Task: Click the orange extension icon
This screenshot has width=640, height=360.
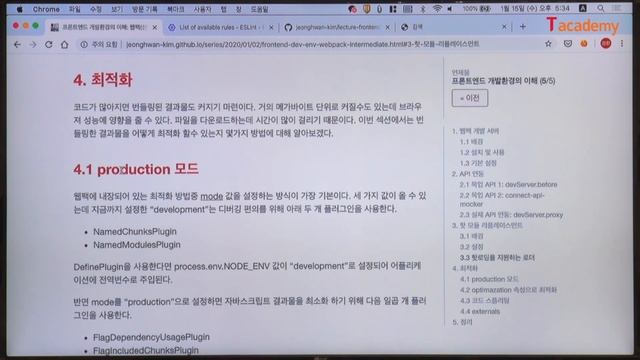Action: [x=584, y=44]
